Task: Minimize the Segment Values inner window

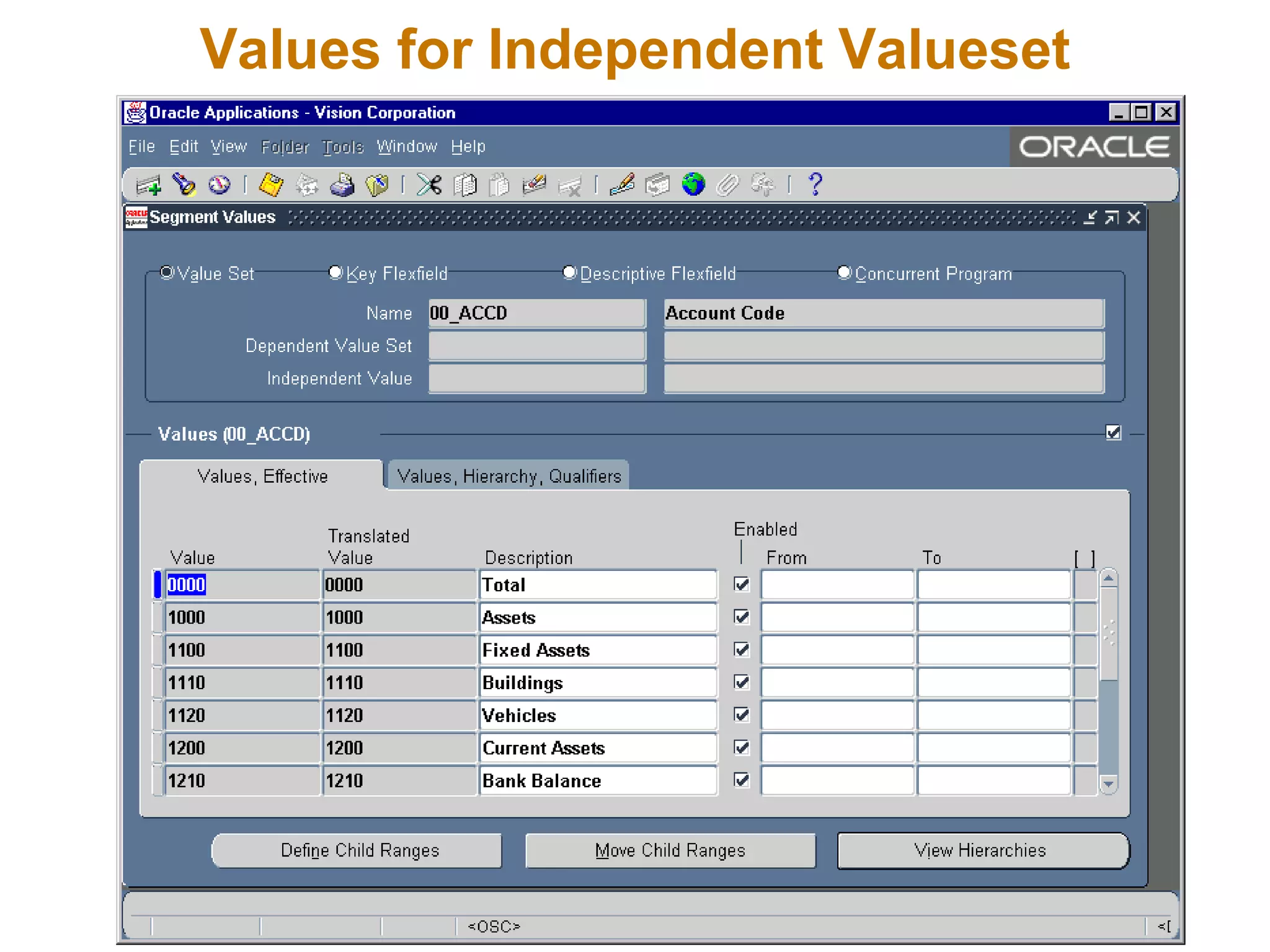Action: (1090, 218)
